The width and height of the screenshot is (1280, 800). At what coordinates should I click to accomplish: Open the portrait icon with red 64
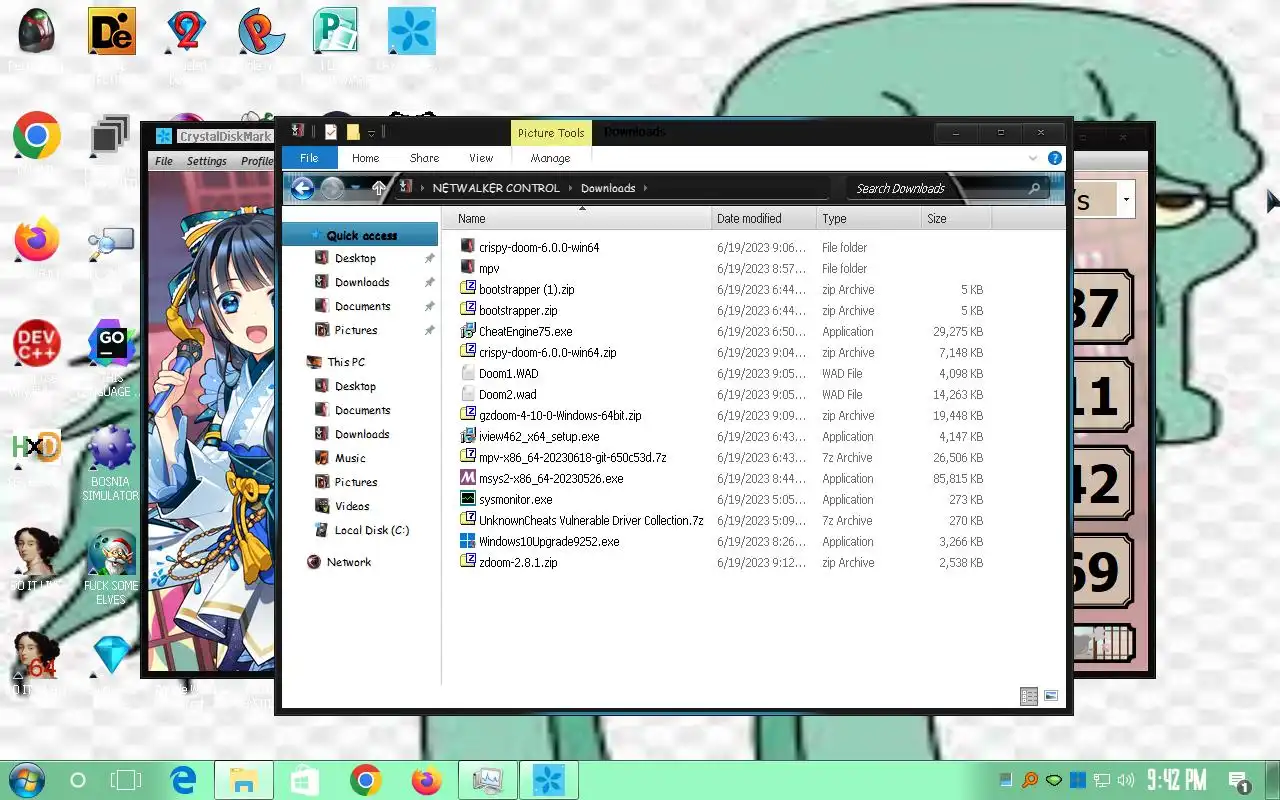pyautogui.click(x=37, y=655)
